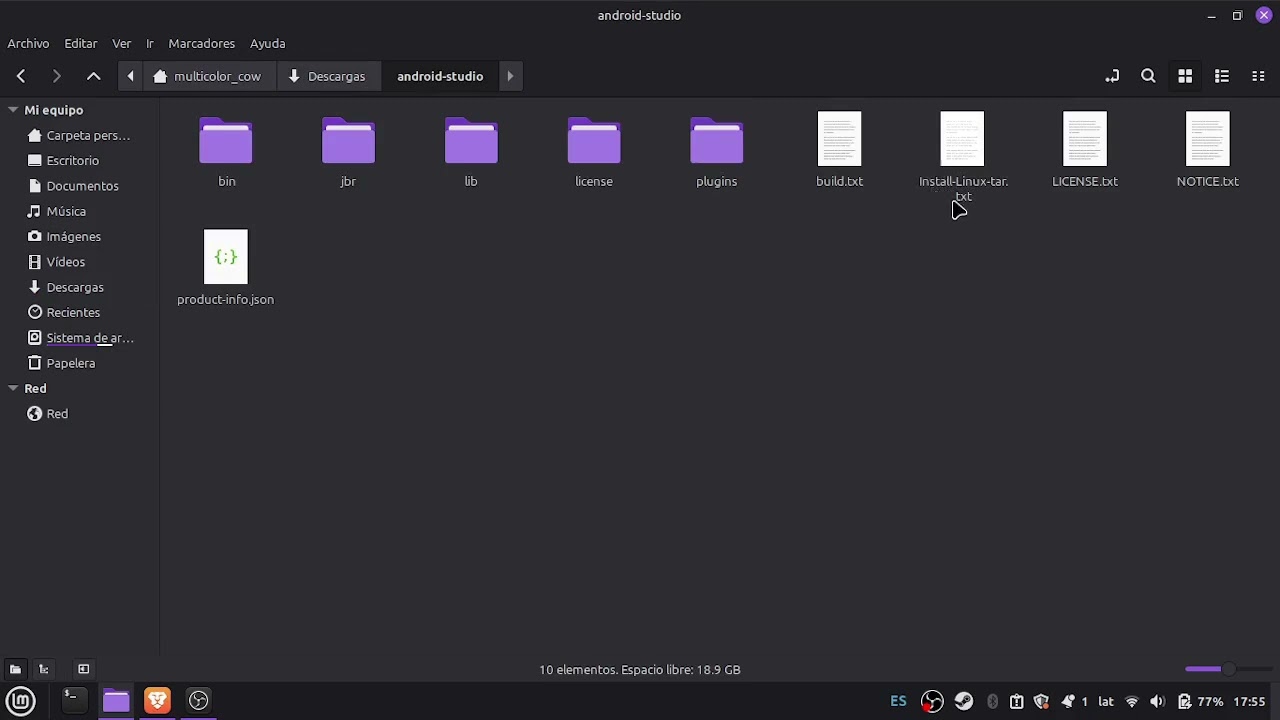The height and width of the screenshot is (720, 1280).
Task: Open the file search tool
Action: (x=1148, y=76)
